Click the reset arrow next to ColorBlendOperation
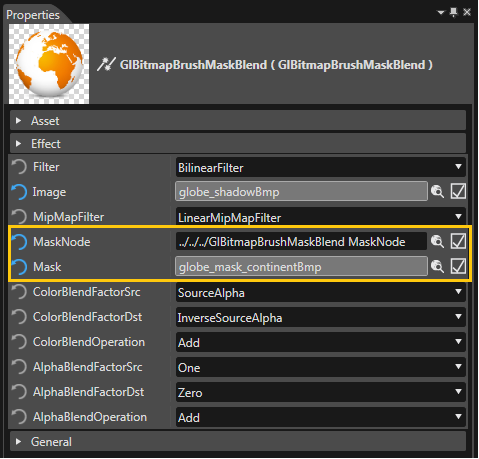This screenshot has width=479, height=459. pos(19,342)
